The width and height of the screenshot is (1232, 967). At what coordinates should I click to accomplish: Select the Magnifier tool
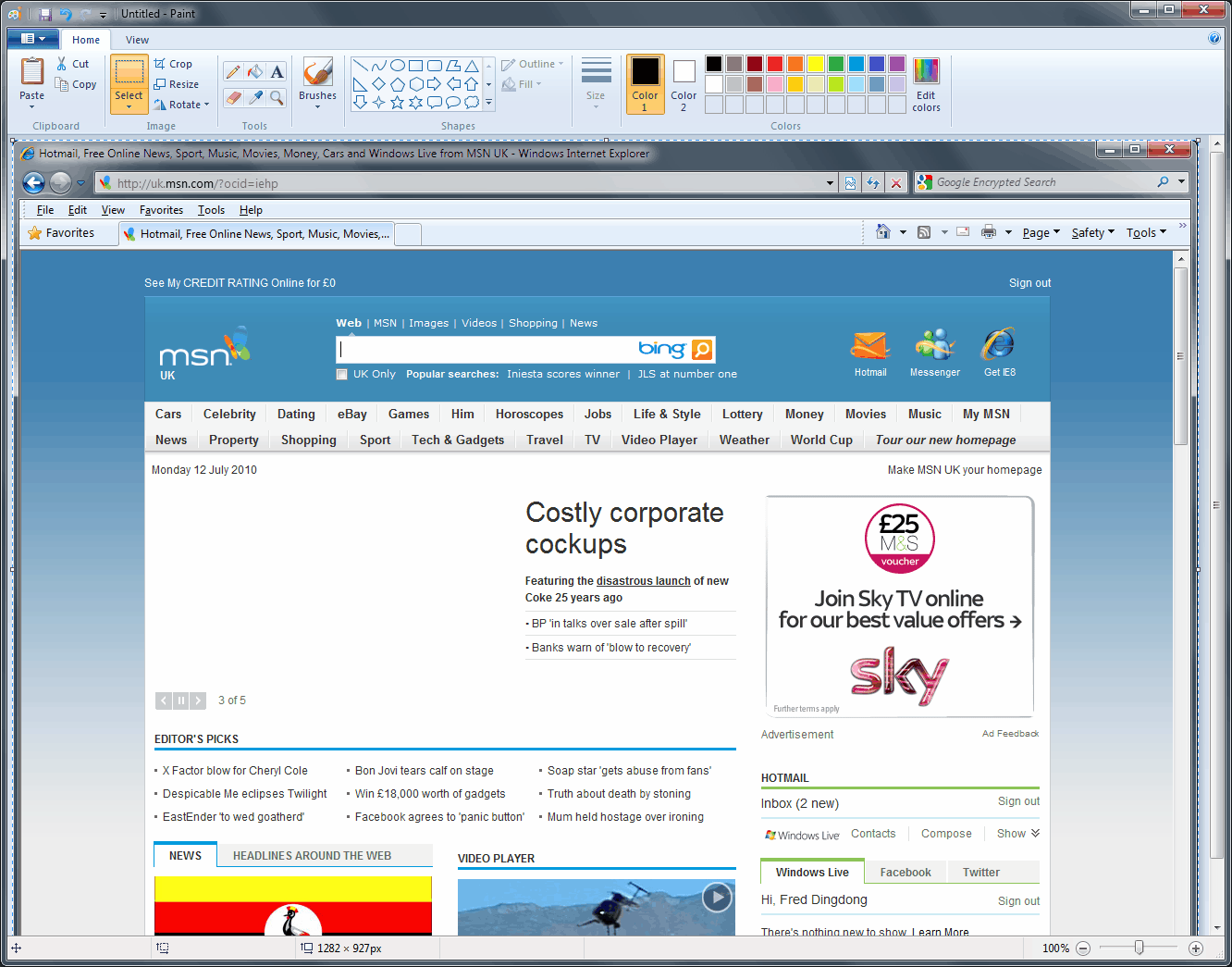(x=277, y=97)
